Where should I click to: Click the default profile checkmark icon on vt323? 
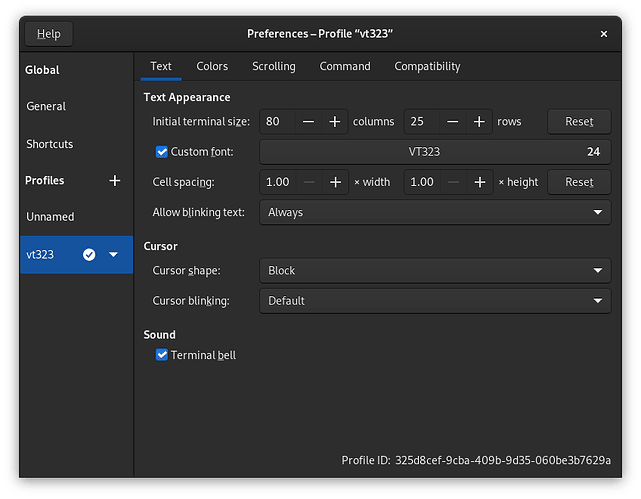click(x=89, y=255)
